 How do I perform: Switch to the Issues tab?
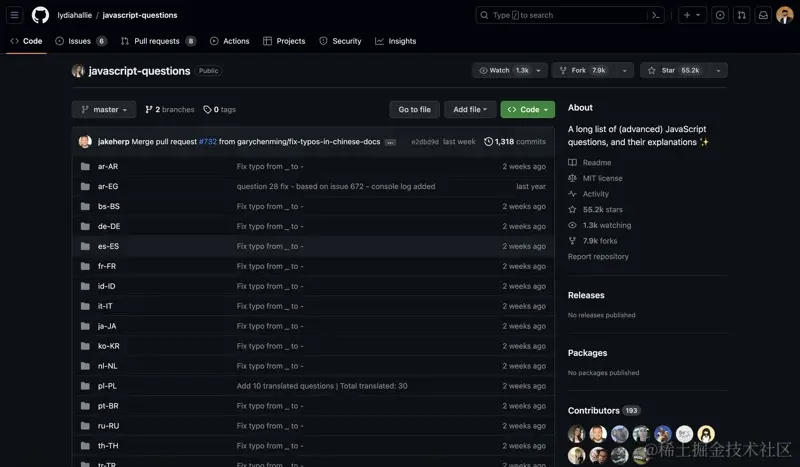[x=81, y=41]
